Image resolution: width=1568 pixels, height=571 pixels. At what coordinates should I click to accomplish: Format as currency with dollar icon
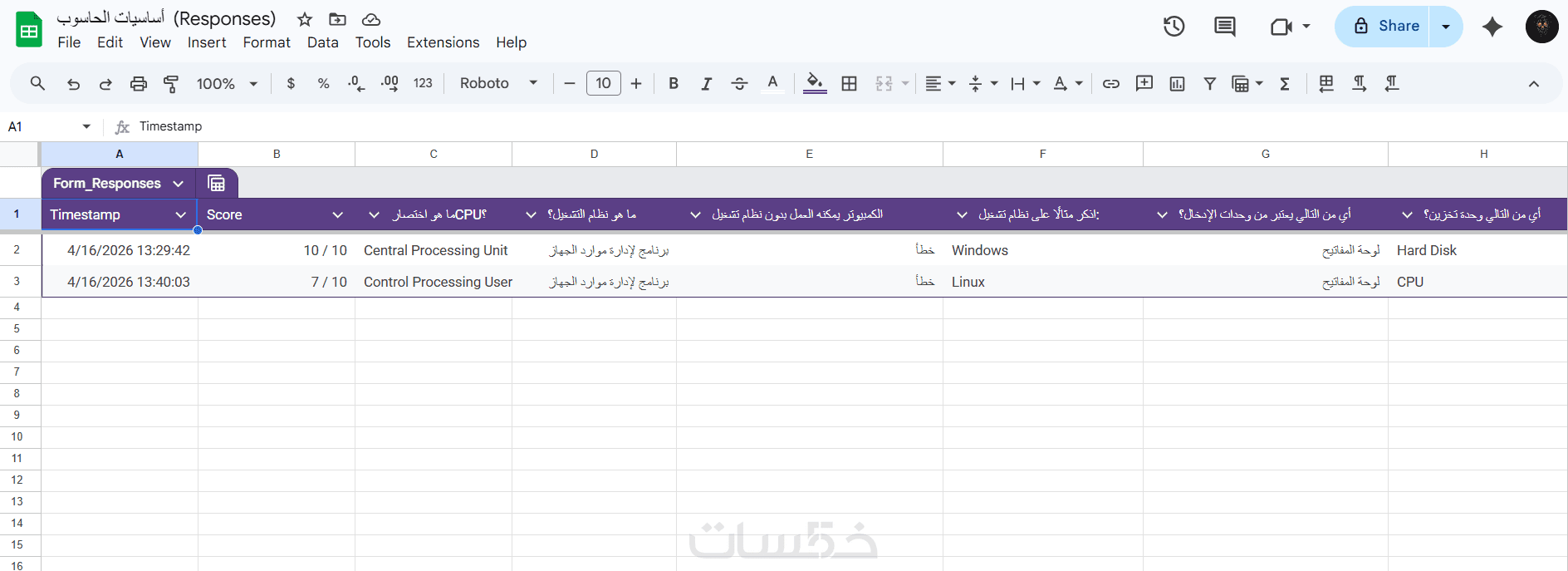click(x=291, y=83)
